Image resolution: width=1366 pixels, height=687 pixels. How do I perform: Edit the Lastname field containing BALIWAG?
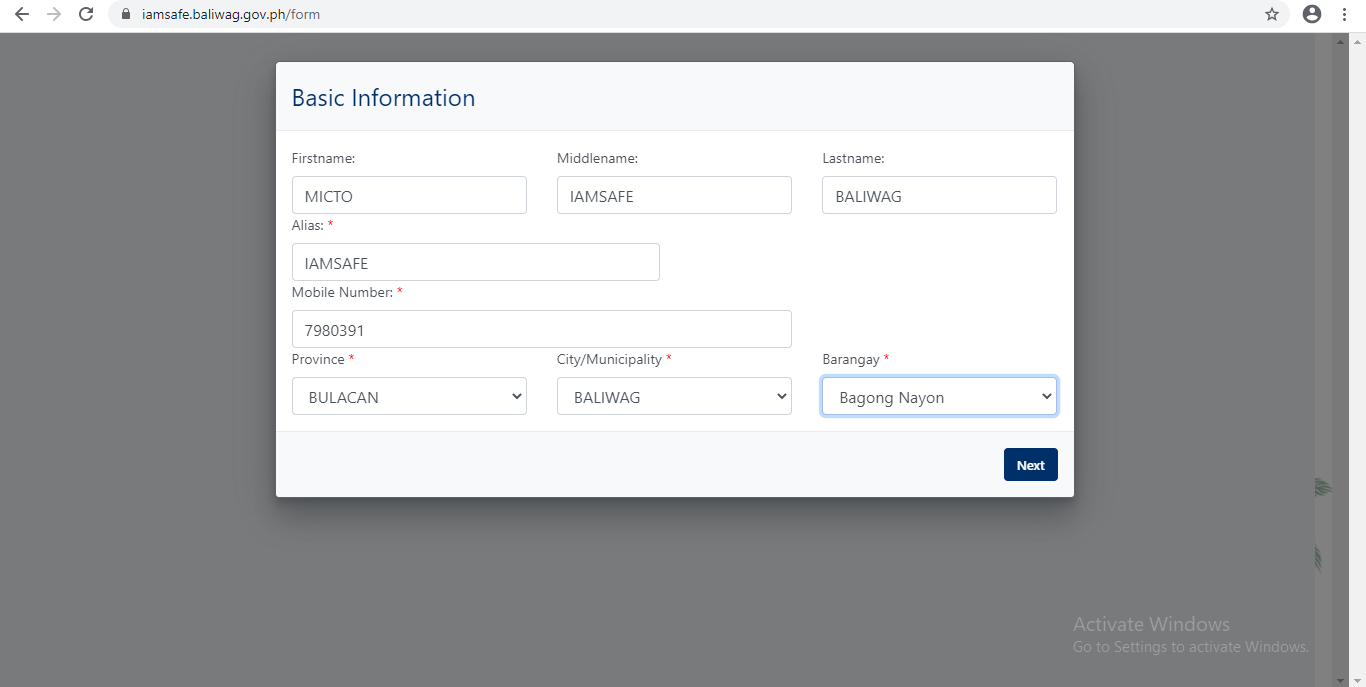[939, 195]
